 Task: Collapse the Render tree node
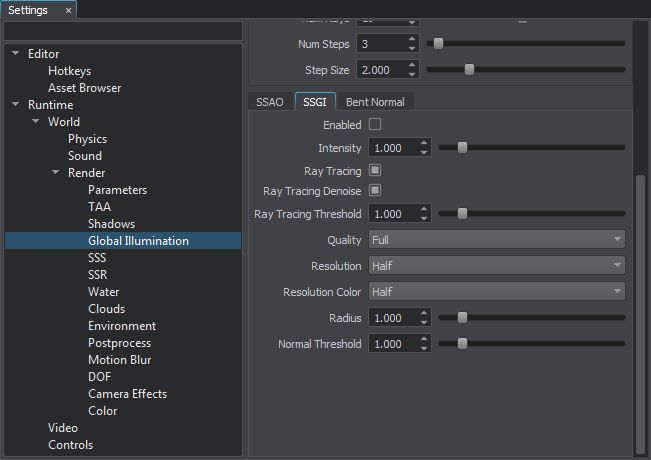click(56, 173)
